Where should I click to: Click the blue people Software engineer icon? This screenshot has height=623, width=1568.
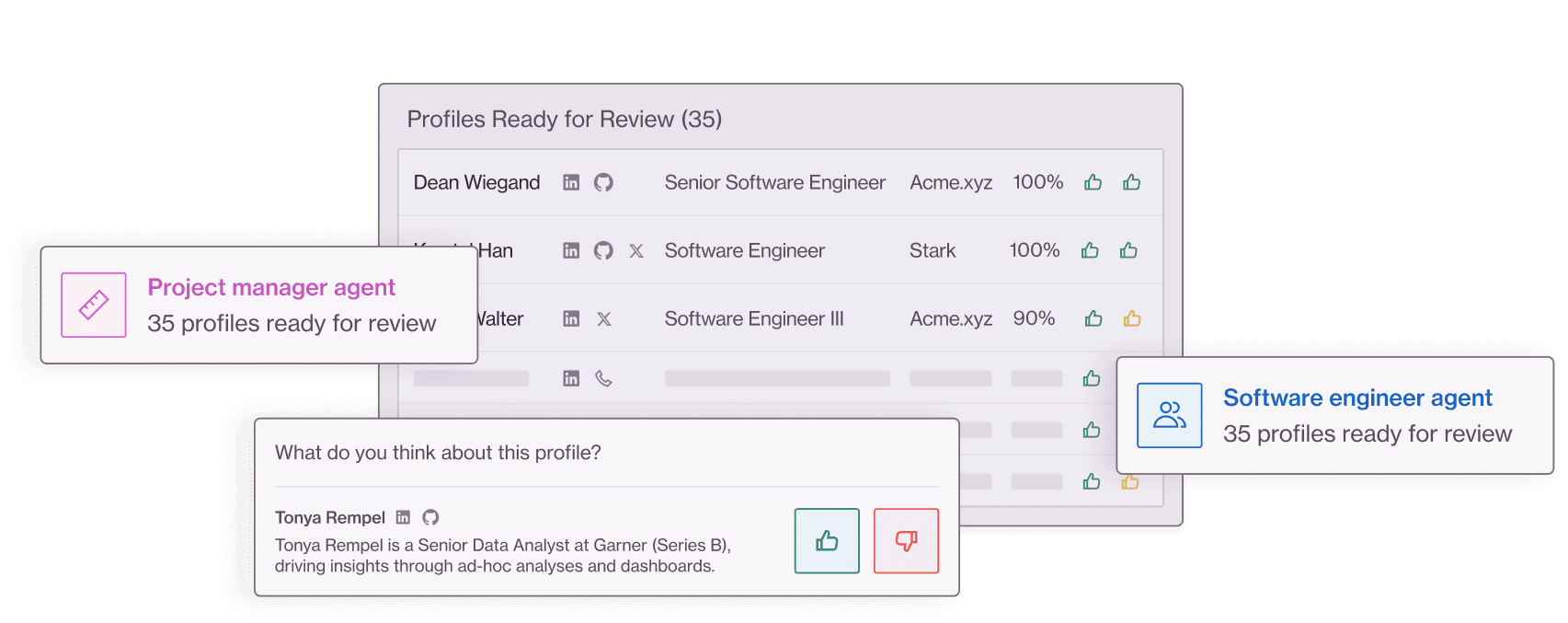tap(1169, 415)
